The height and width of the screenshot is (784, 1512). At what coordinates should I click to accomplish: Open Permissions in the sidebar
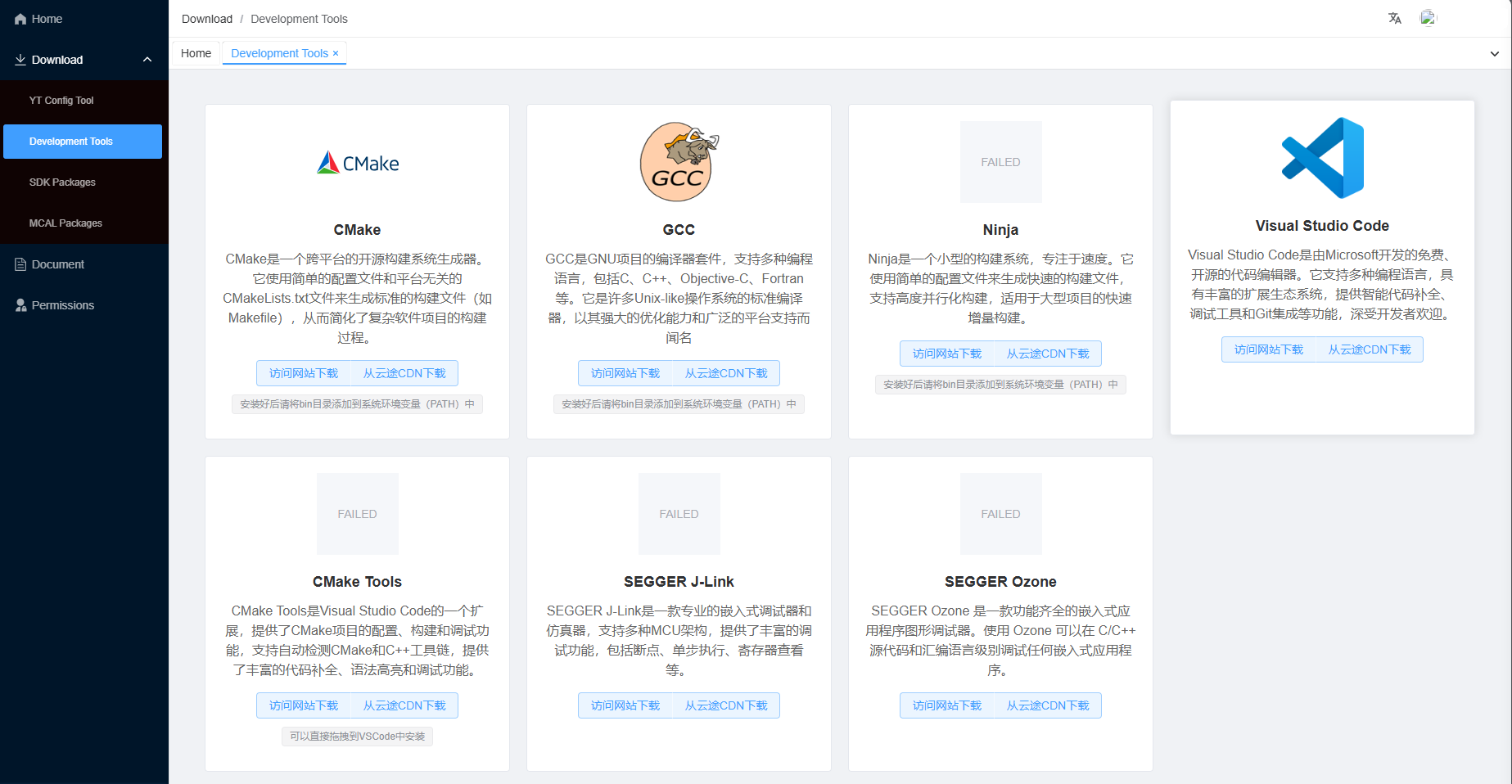pyautogui.click(x=84, y=305)
